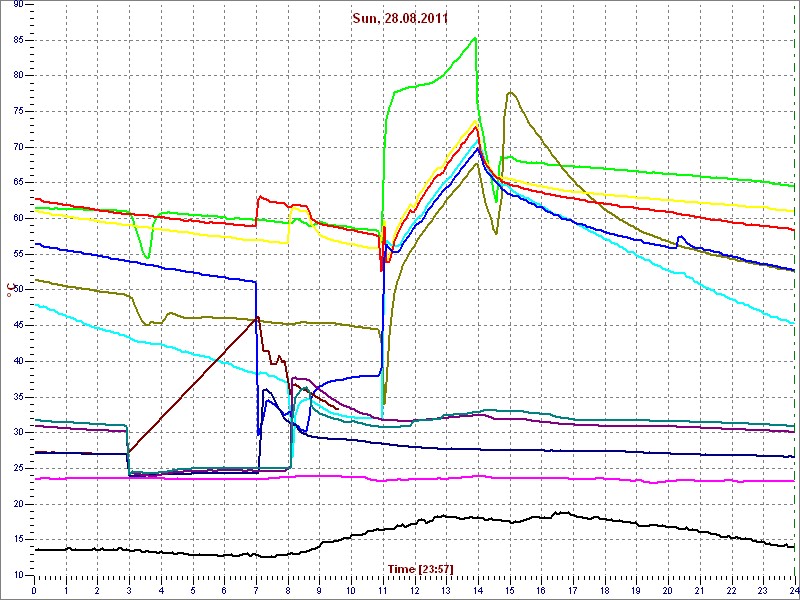
Task: Select hour '17' on the time axis
Action: (x=572, y=591)
